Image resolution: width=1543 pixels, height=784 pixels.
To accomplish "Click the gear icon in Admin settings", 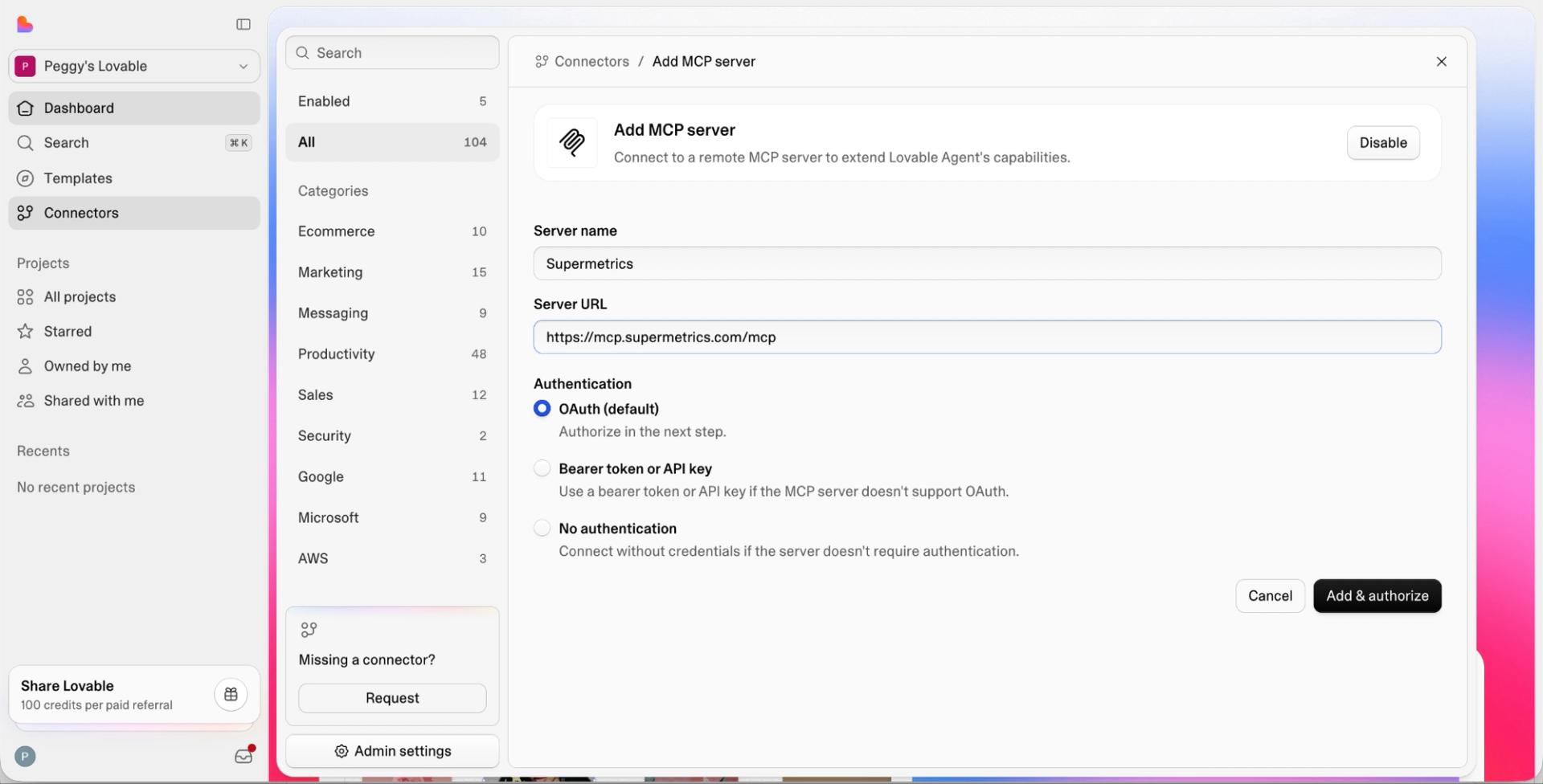I will pyautogui.click(x=342, y=751).
